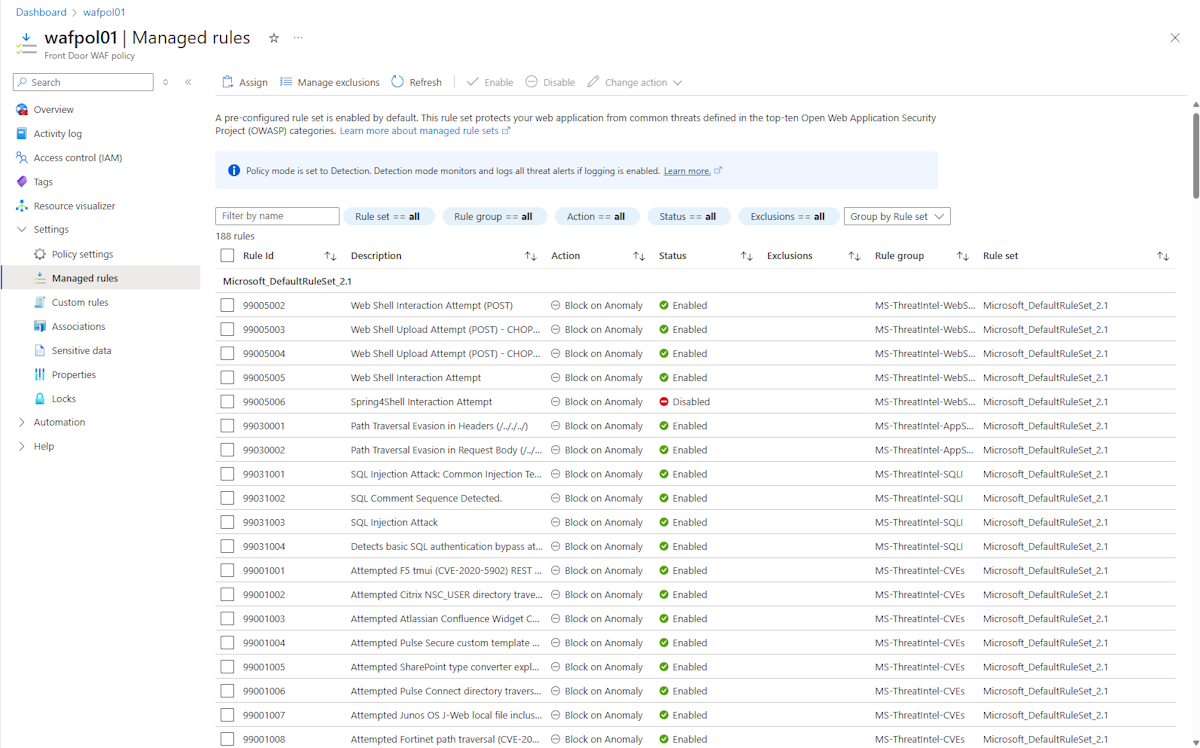Click the favorite star icon beside the title
Screen dimensions: 1200x748
coord(274,38)
